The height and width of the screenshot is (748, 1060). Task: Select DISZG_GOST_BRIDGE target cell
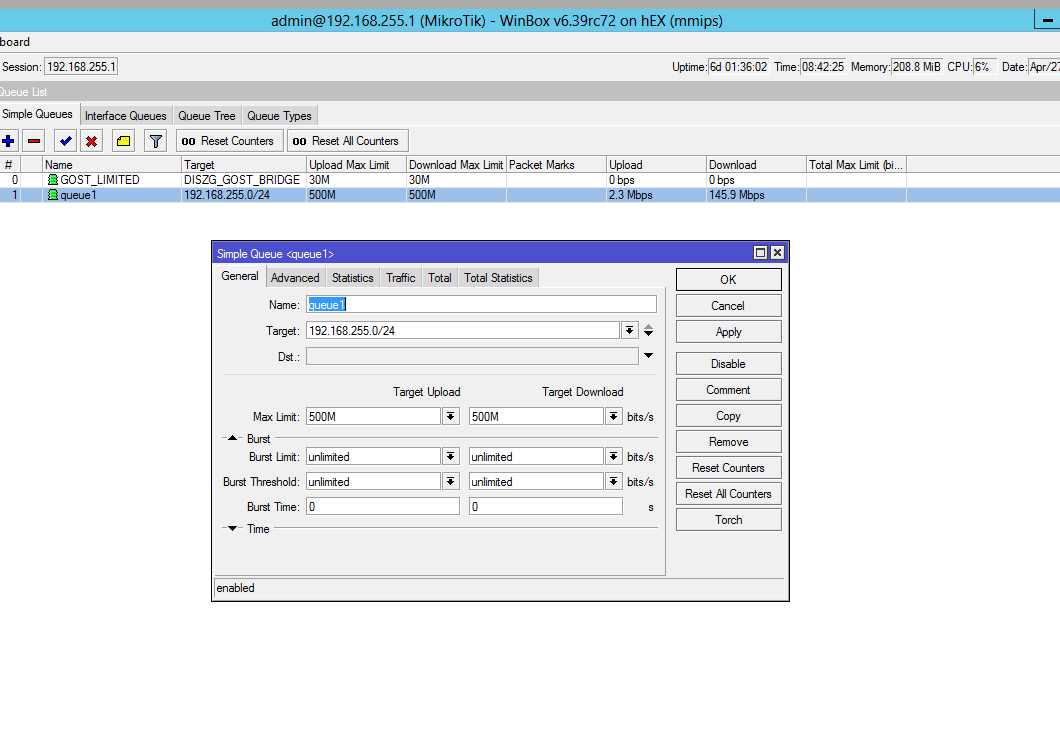pyautogui.click(x=243, y=180)
